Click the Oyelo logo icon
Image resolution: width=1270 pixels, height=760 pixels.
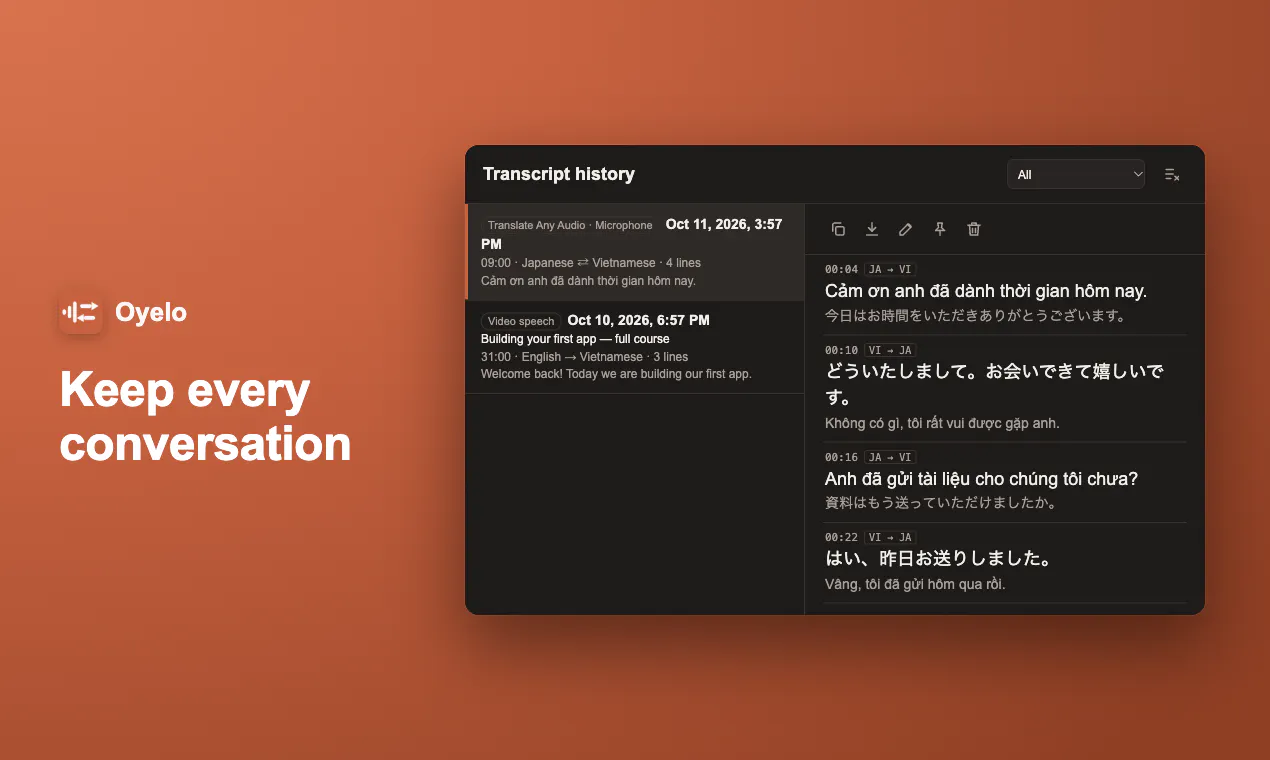tap(81, 312)
